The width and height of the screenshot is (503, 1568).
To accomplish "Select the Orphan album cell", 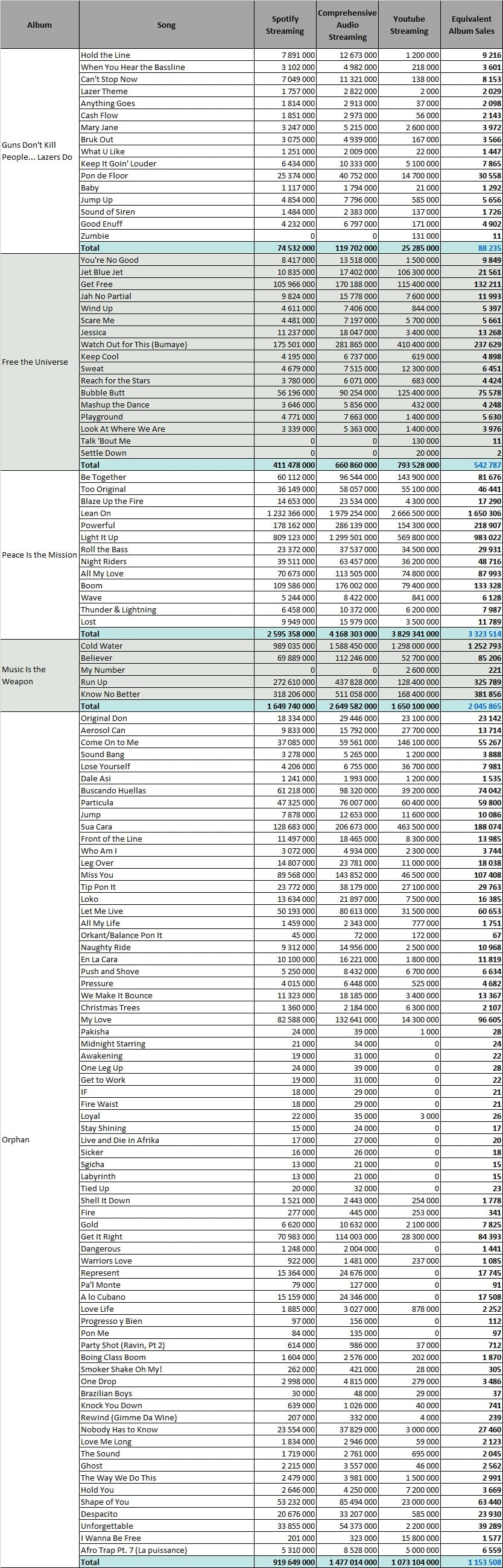I will pos(40,1139).
